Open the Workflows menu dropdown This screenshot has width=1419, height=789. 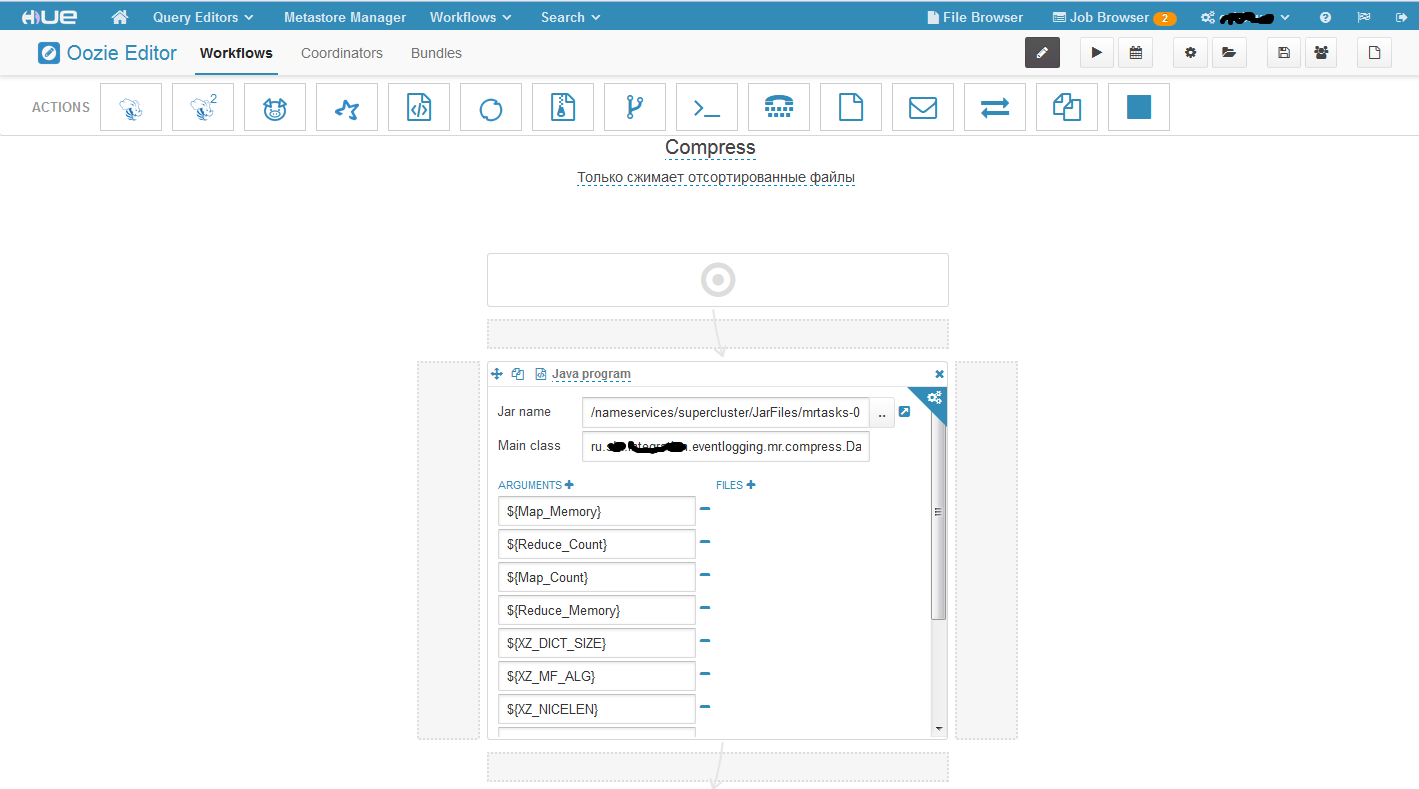pos(470,17)
